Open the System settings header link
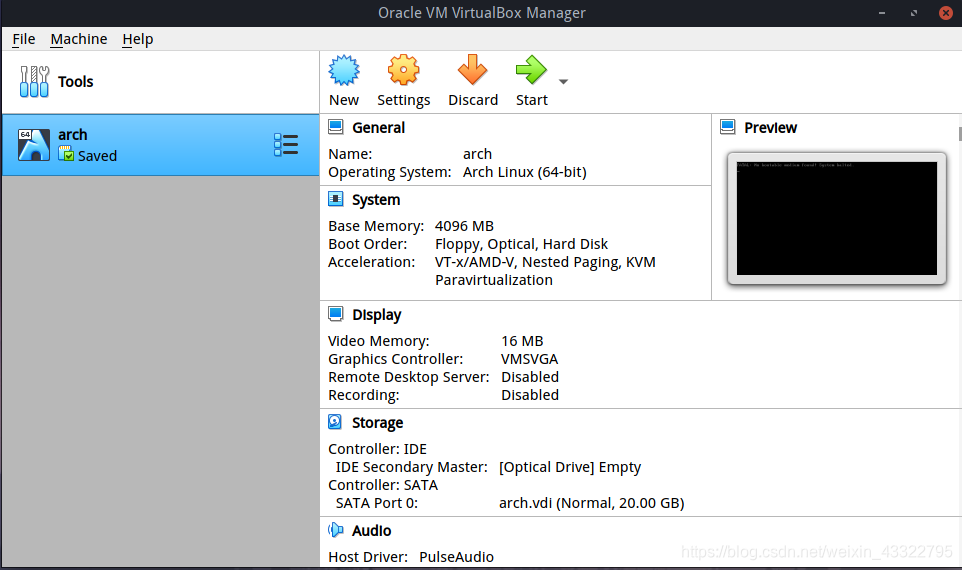Screen dimensions: 962x570 (x=376, y=200)
